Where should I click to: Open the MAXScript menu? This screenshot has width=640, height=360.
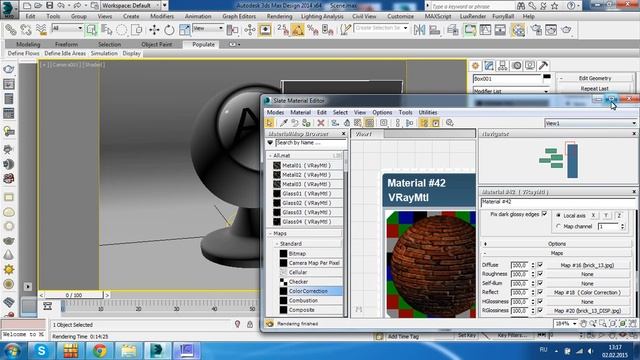point(438,16)
